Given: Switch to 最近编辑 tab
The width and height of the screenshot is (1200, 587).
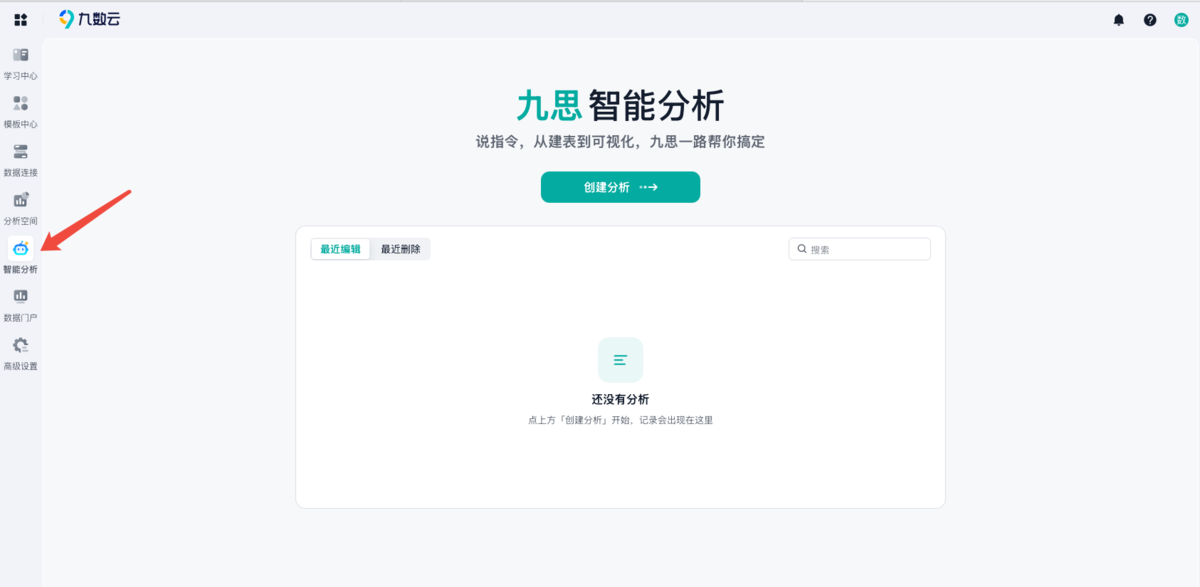Looking at the screenshot, I should point(341,249).
